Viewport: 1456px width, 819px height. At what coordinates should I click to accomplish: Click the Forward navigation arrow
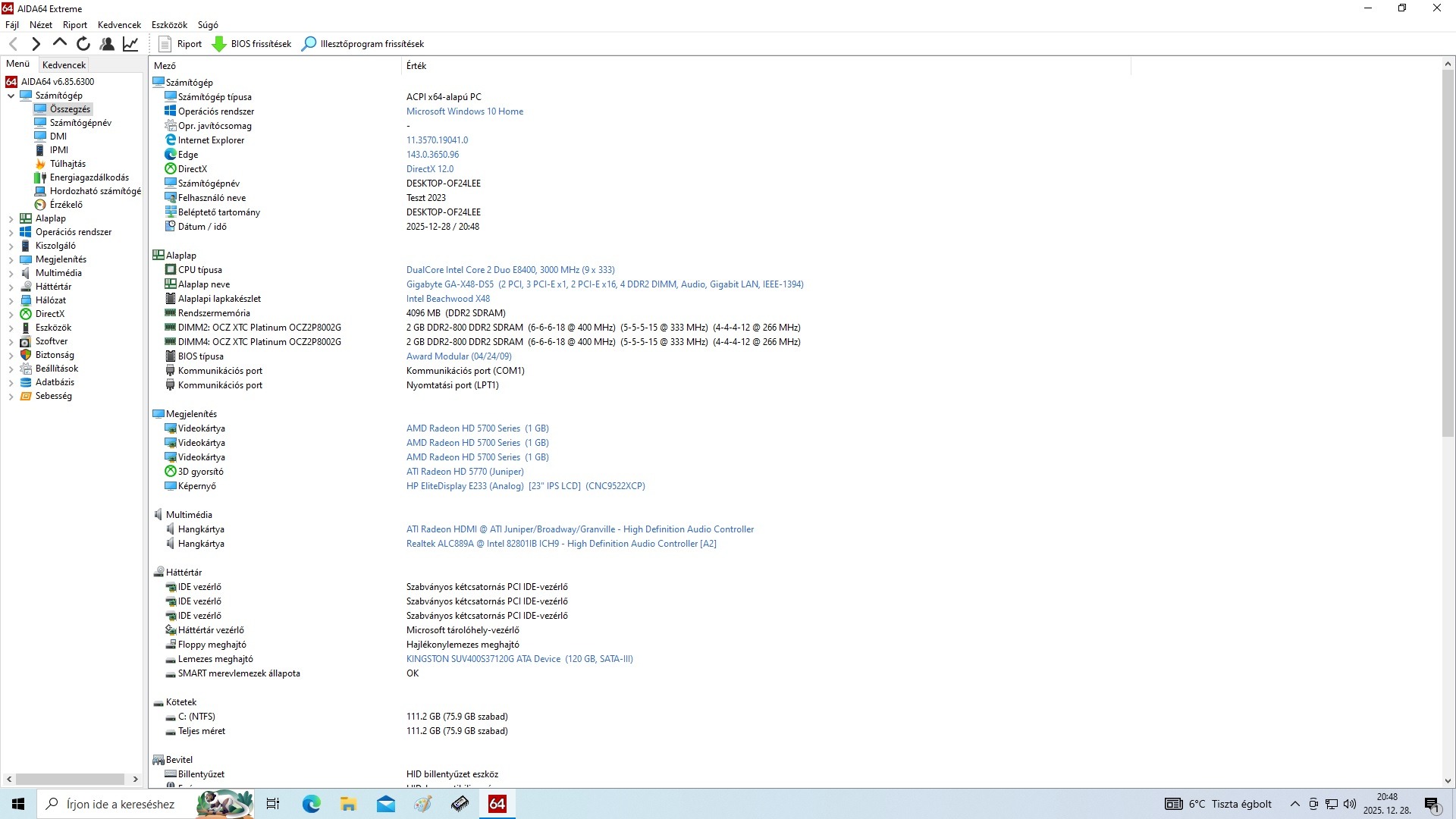coord(36,44)
